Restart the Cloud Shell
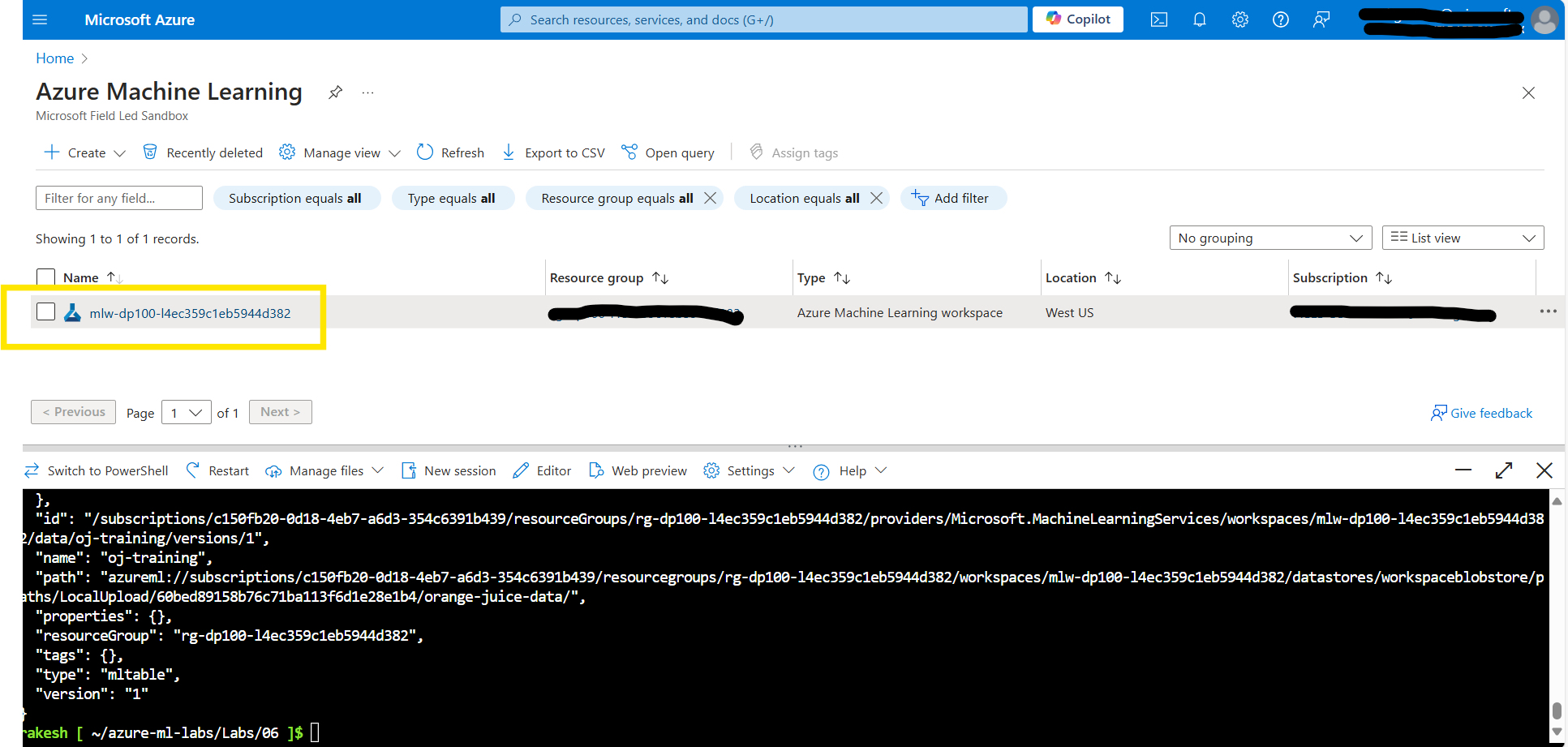 217,470
